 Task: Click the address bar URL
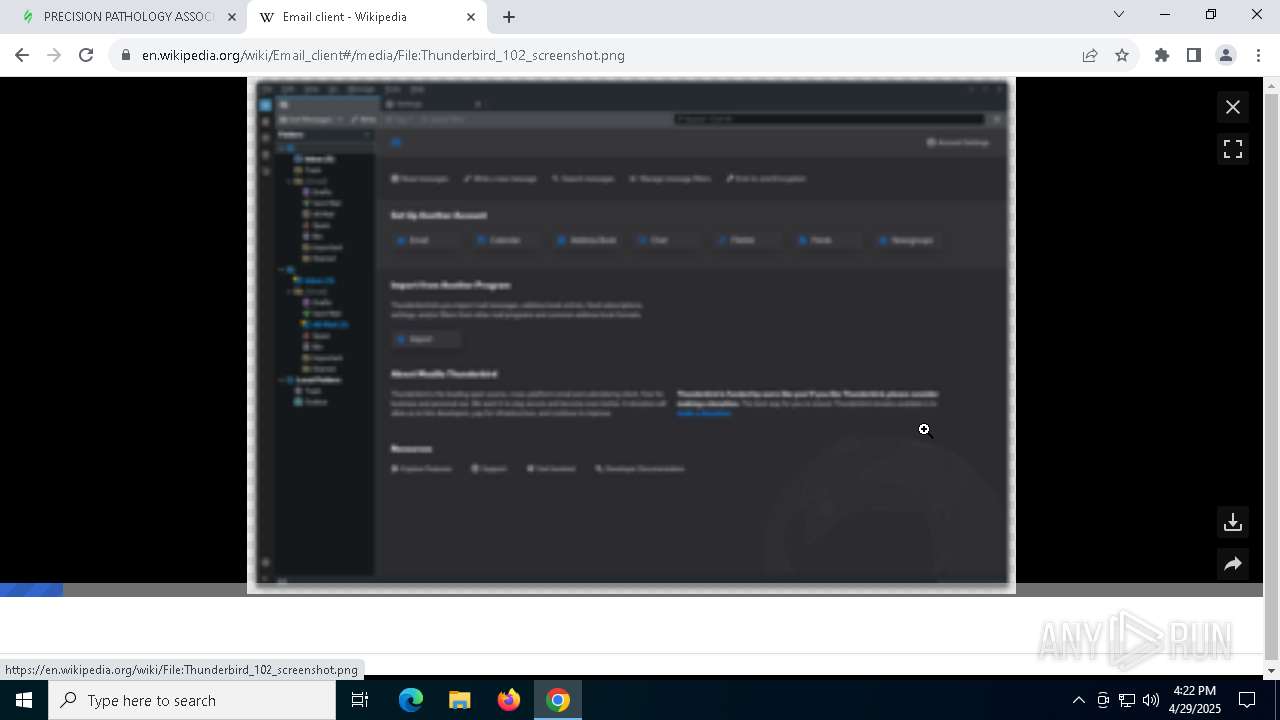click(383, 56)
